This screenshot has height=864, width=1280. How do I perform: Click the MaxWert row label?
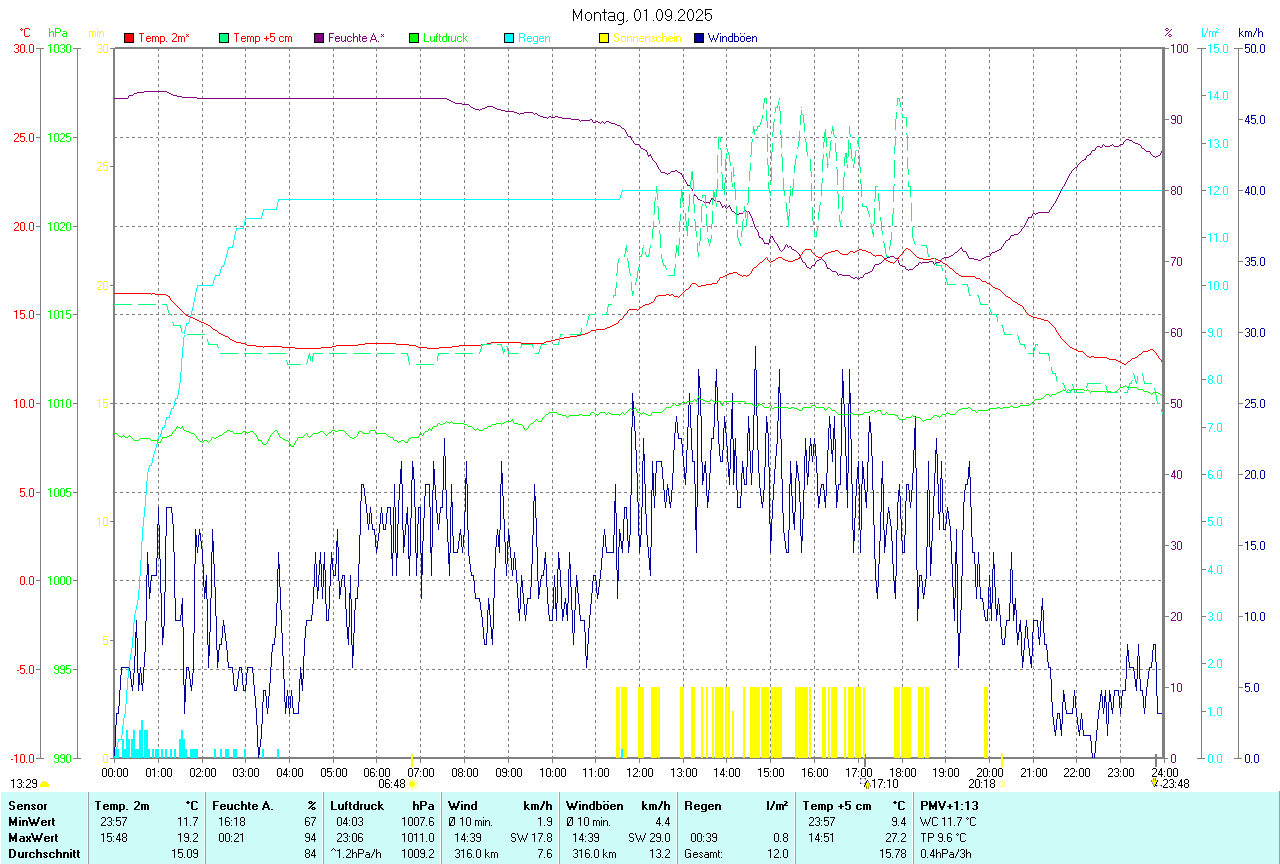coord(31,837)
